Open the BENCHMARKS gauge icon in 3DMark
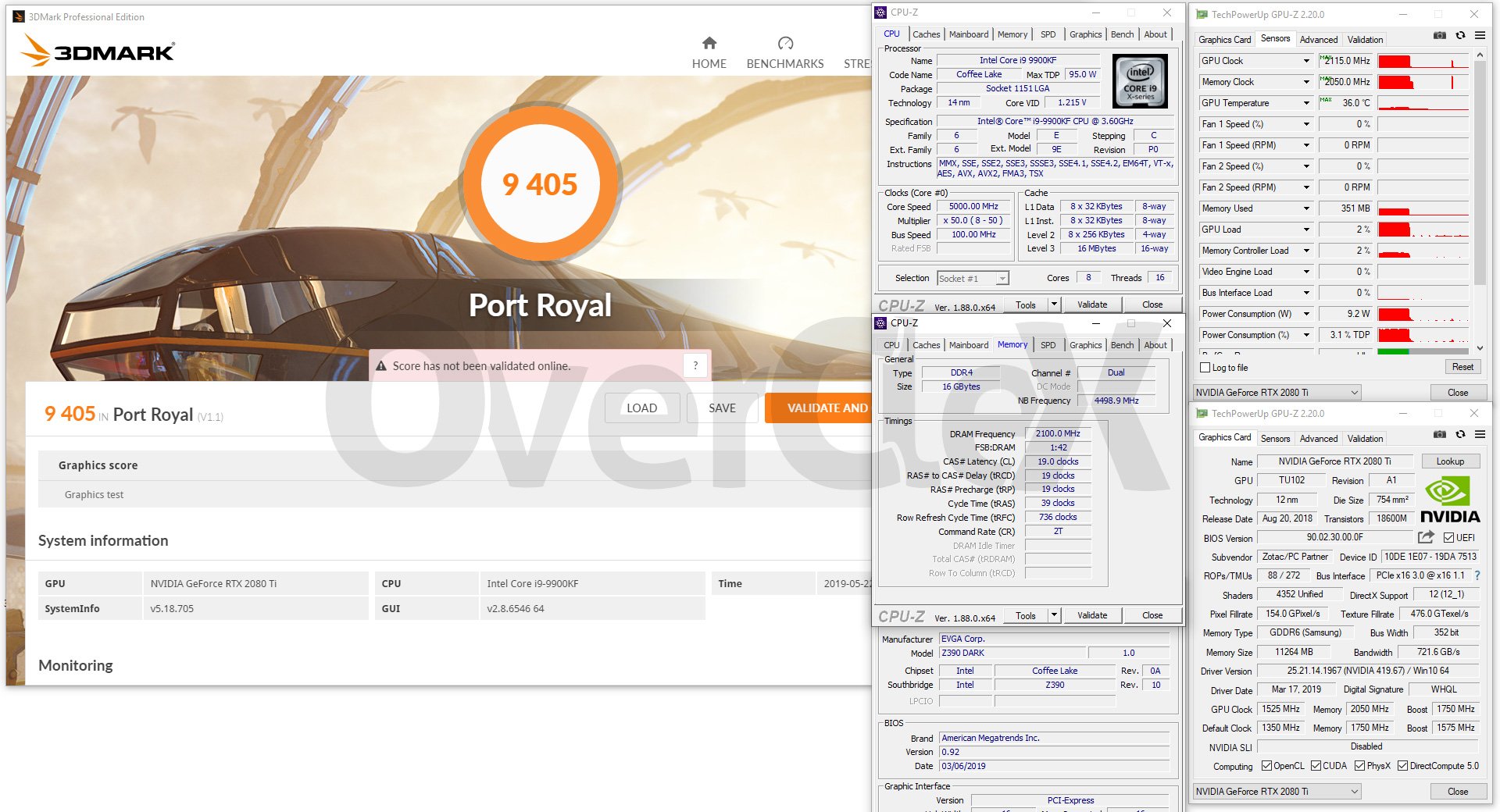The image size is (1500, 812). point(785,43)
